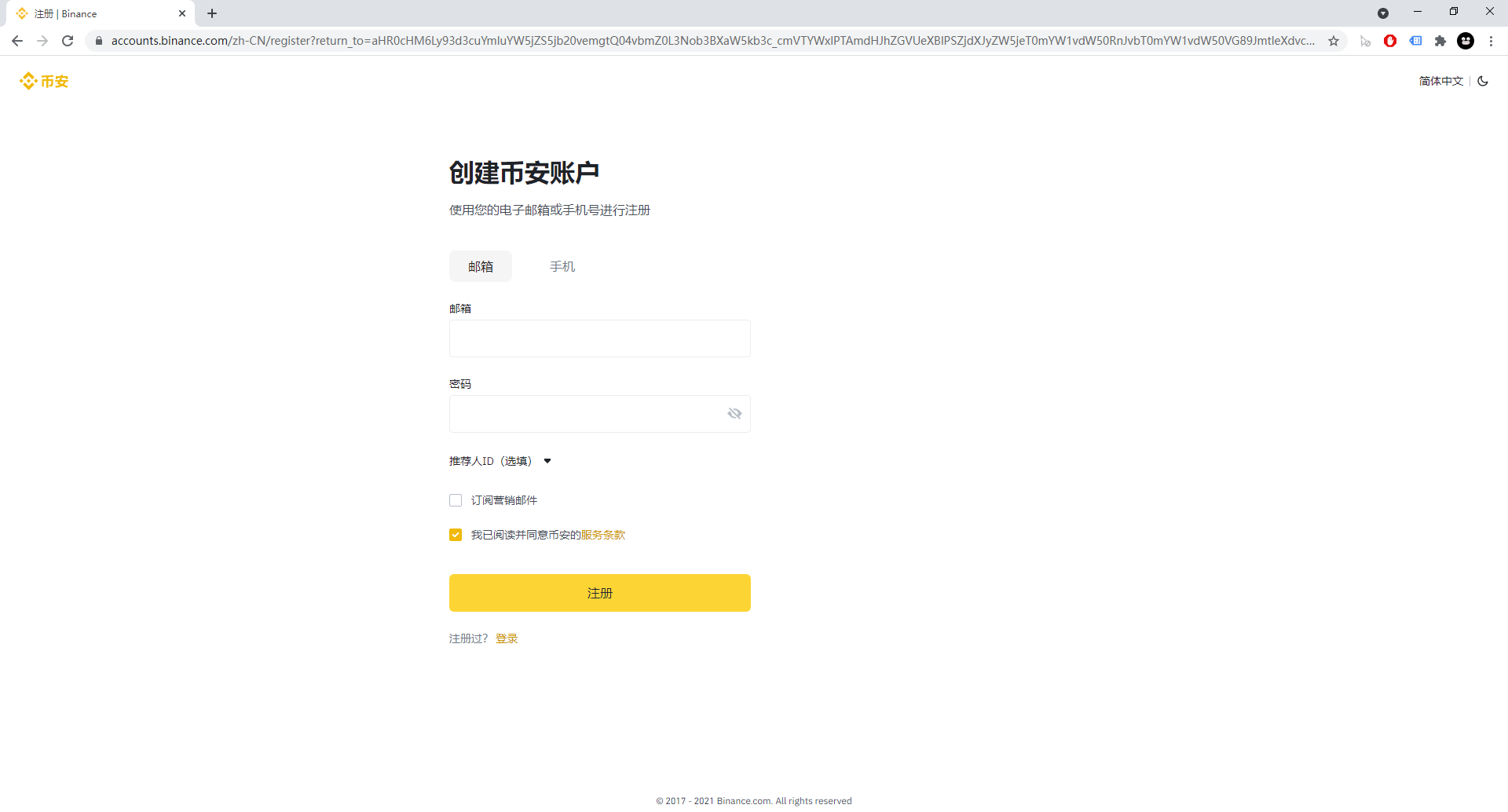Select the 注册 | Binance browser tab
This screenshot has height=812, width=1508.
click(x=101, y=13)
